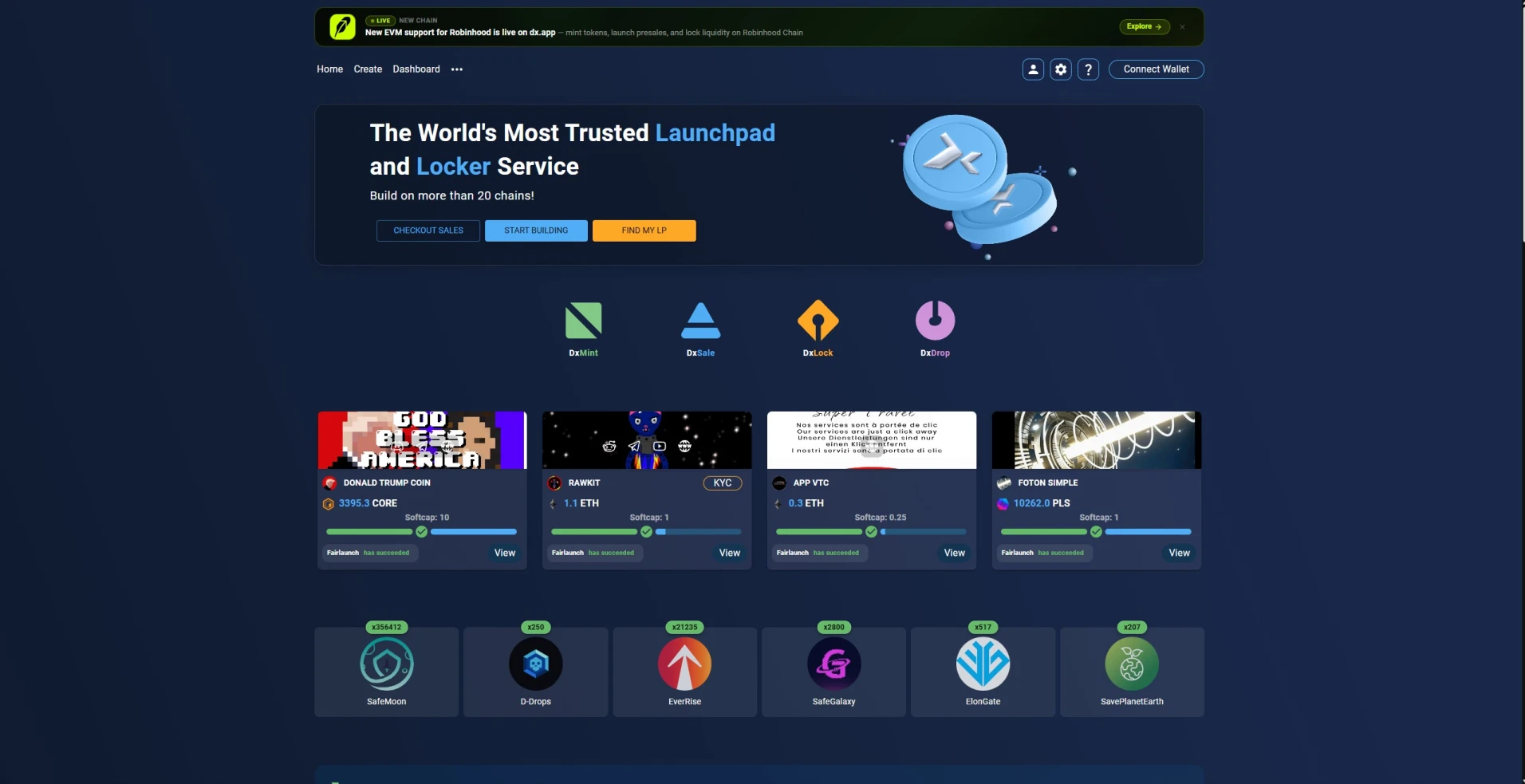Open the DxSale service icon
The height and width of the screenshot is (784, 1525).
coord(700,321)
